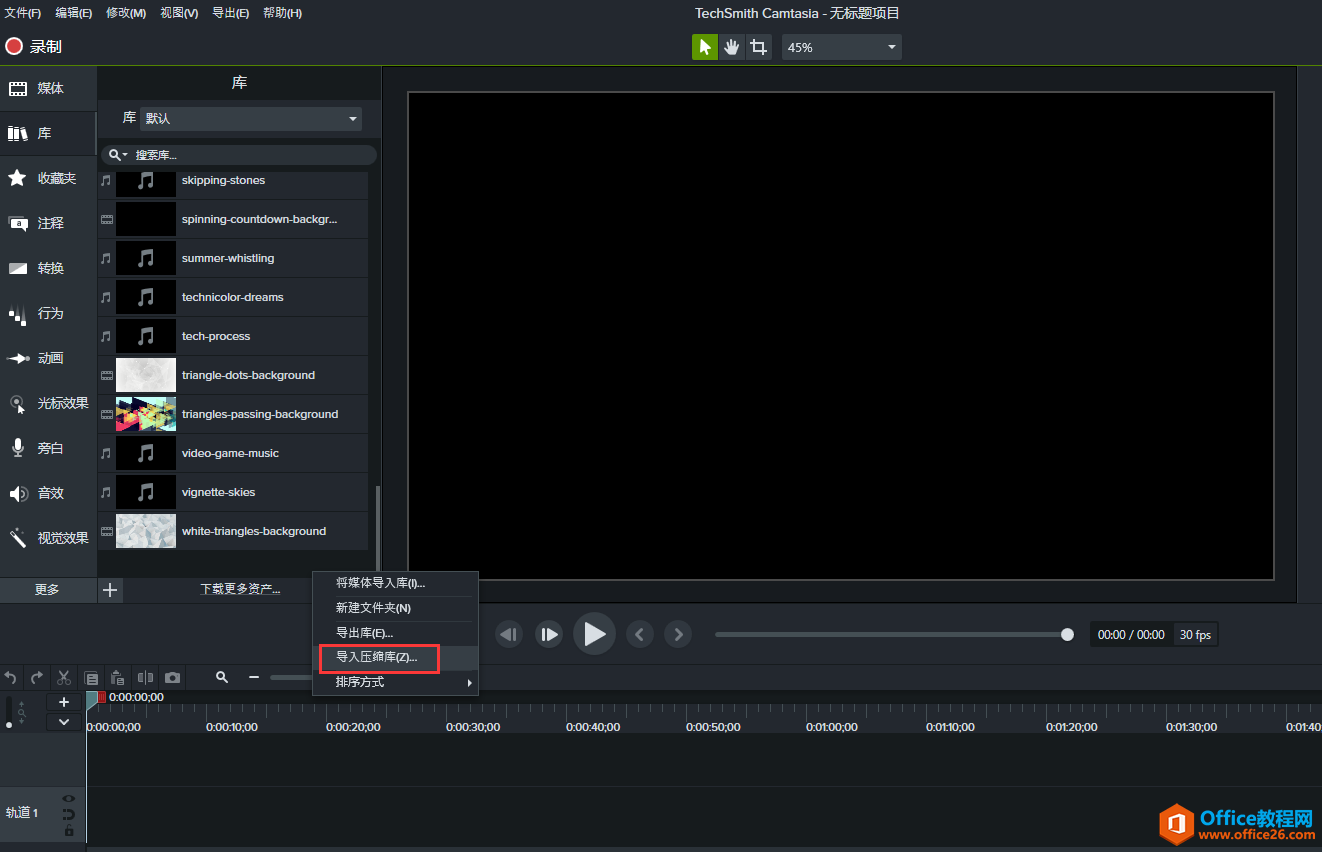Start recording with the 录制 button
The height and width of the screenshot is (852, 1322).
[34, 47]
